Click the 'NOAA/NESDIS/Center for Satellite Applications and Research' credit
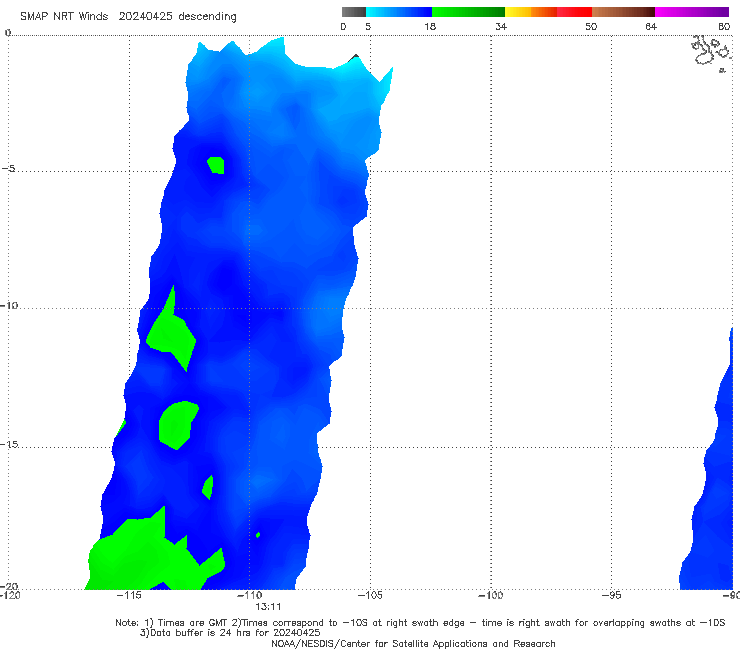The image size is (740, 650). pyautogui.click(x=413, y=644)
